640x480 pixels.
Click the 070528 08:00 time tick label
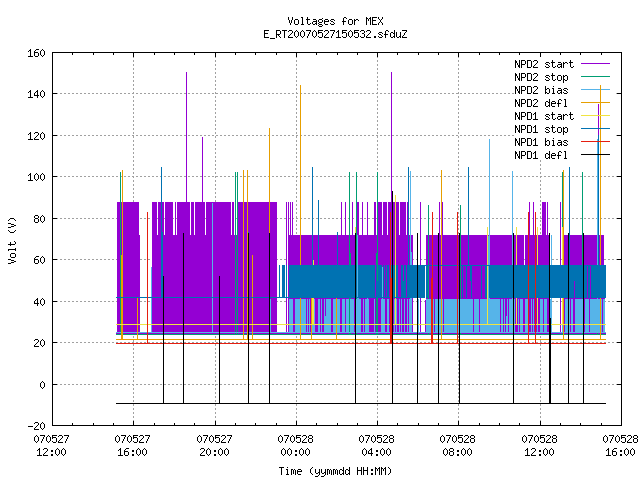(x=457, y=446)
